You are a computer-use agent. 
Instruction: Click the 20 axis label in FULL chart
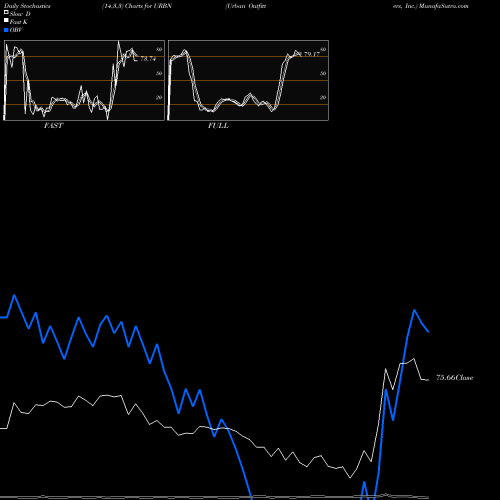tap(323, 97)
